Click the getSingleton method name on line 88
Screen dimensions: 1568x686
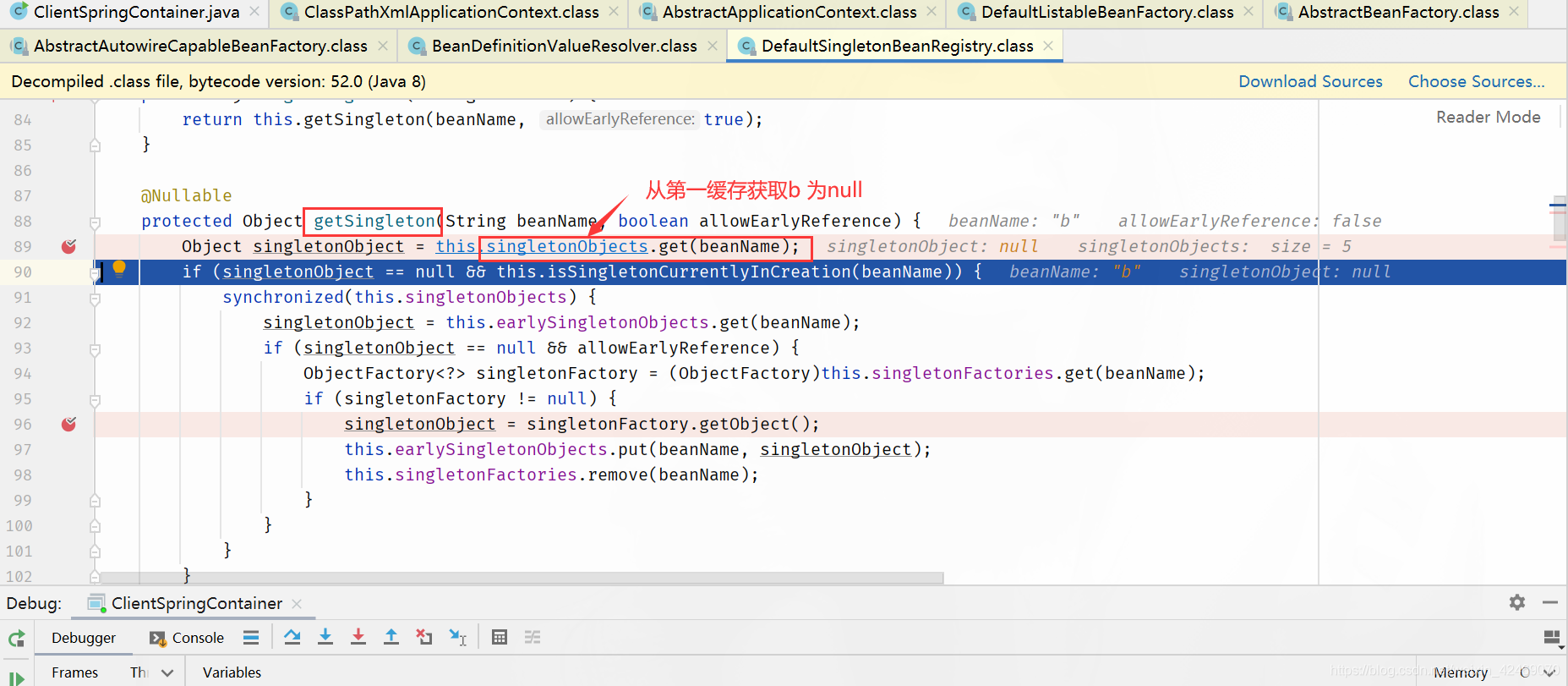(374, 221)
